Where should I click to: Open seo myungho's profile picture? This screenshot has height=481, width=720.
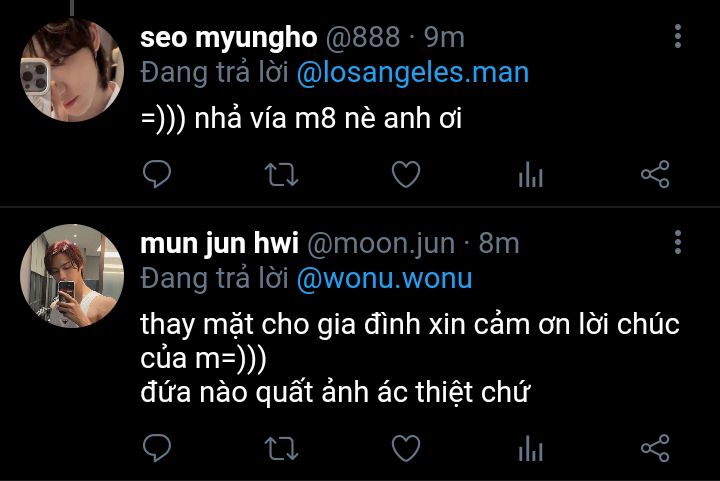pos(72,70)
